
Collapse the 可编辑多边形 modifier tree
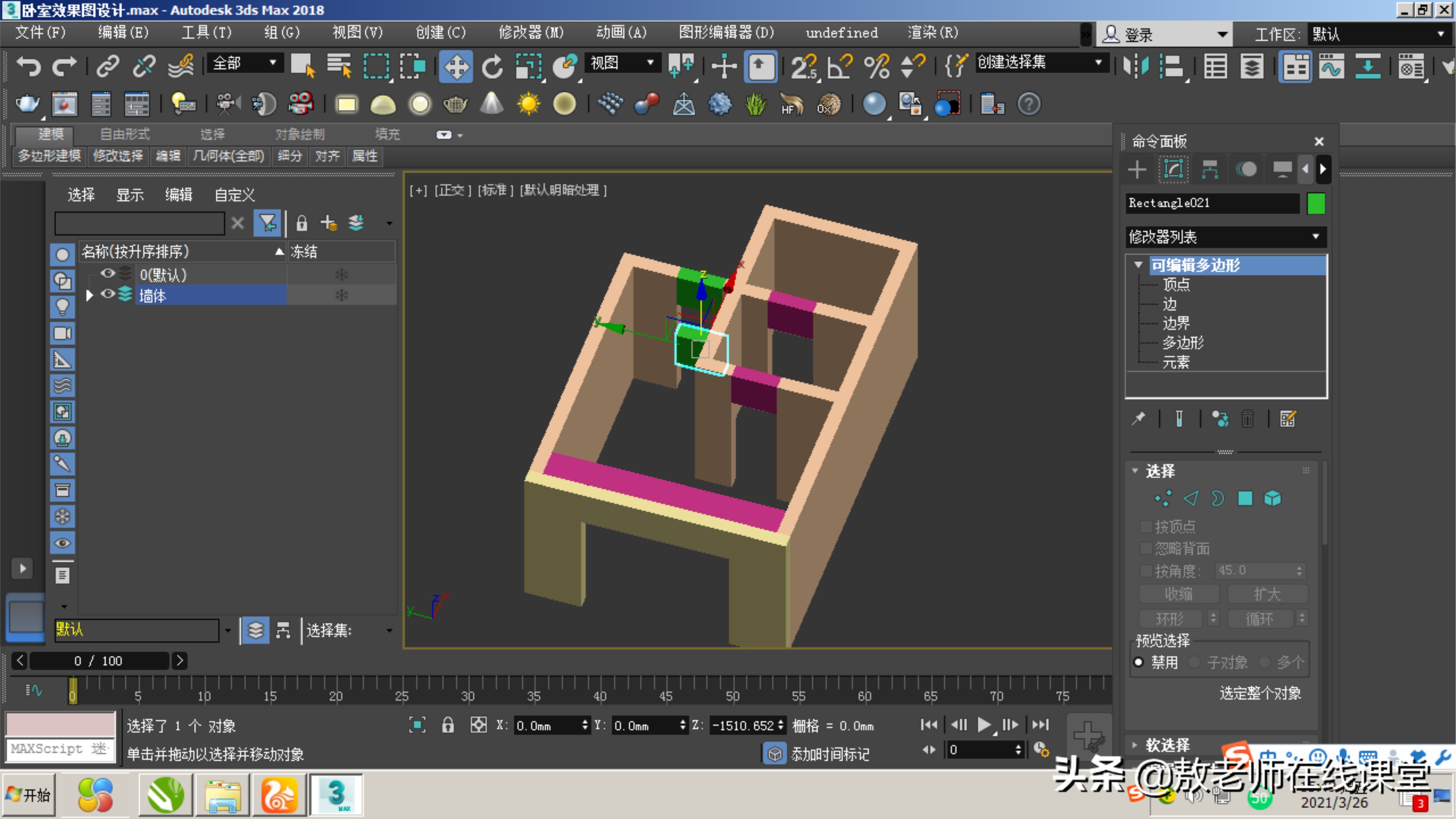[1138, 265]
